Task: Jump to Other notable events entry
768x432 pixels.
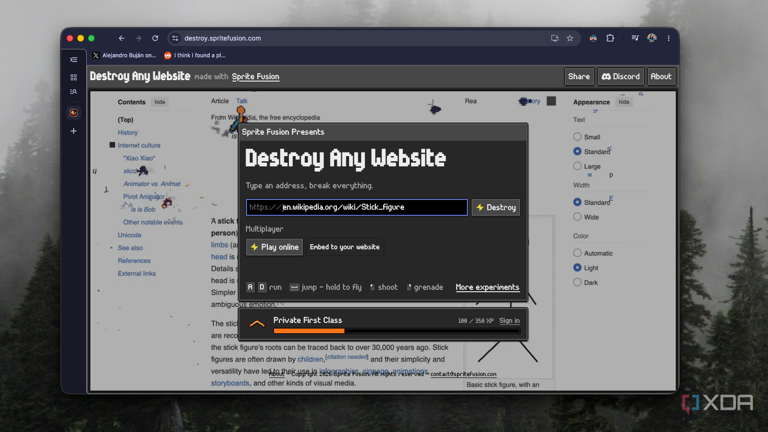Action: 153,222
